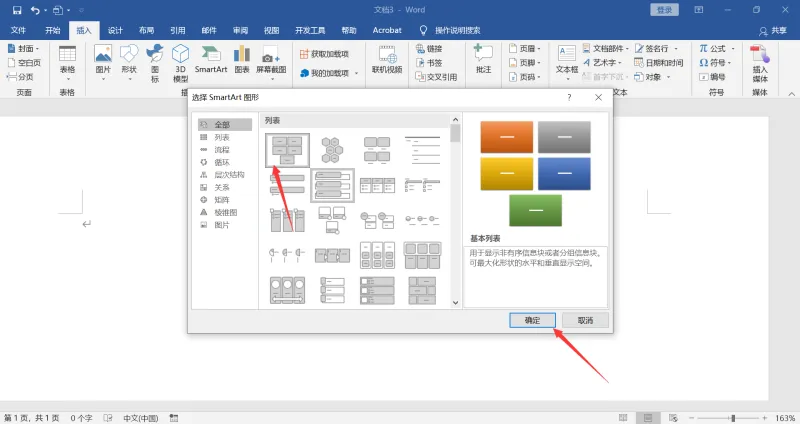Click scroll up arrow in SmartArt list
The width and height of the screenshot is (800, 424).
pos(455,120)
